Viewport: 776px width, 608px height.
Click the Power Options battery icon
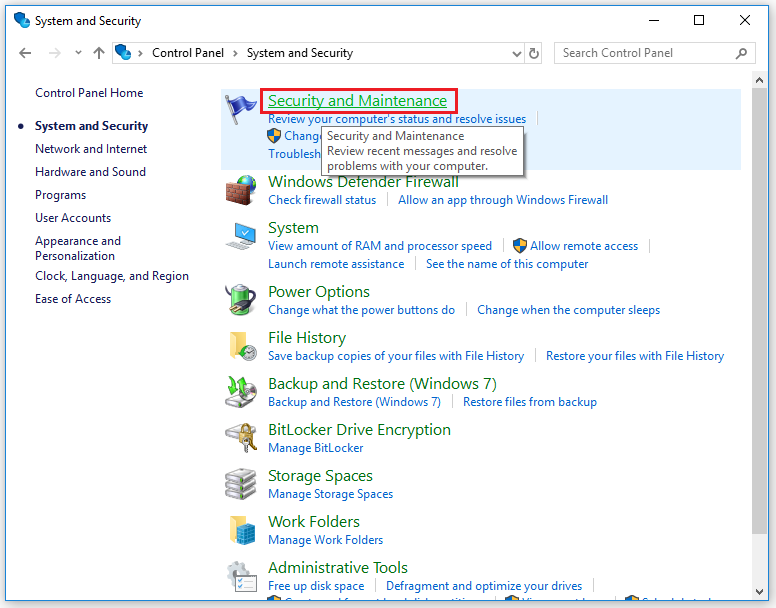[241, 299]
